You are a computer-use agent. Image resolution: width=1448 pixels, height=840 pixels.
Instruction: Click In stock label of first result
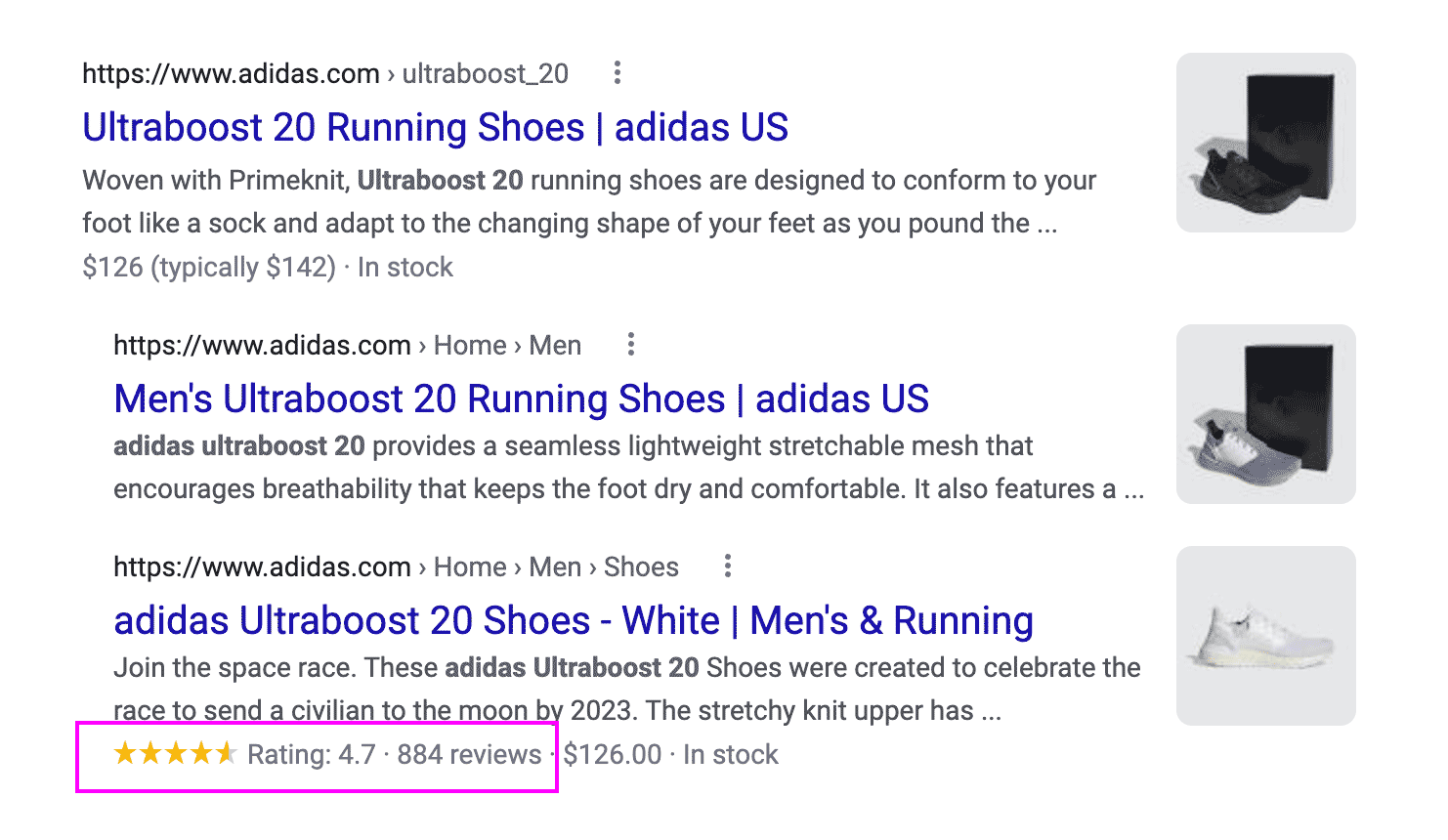405,267
